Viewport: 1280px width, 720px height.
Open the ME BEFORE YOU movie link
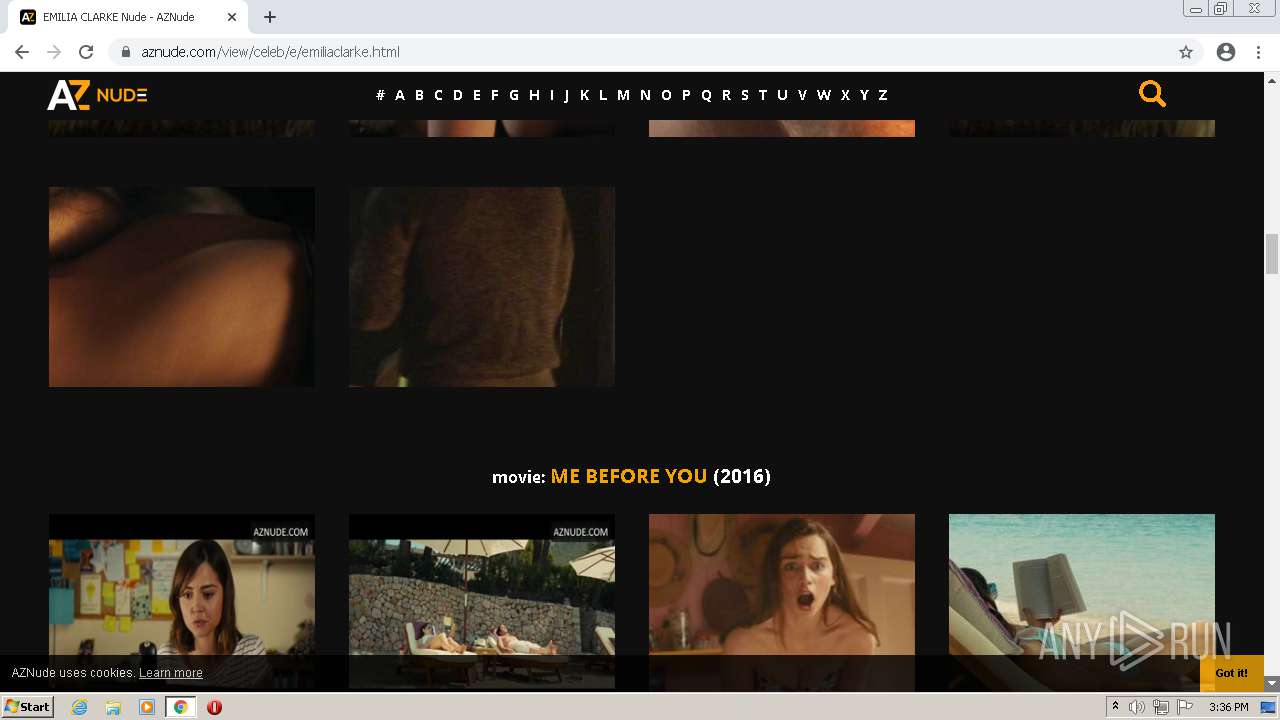pyautogui.click(x=629, y=476)
